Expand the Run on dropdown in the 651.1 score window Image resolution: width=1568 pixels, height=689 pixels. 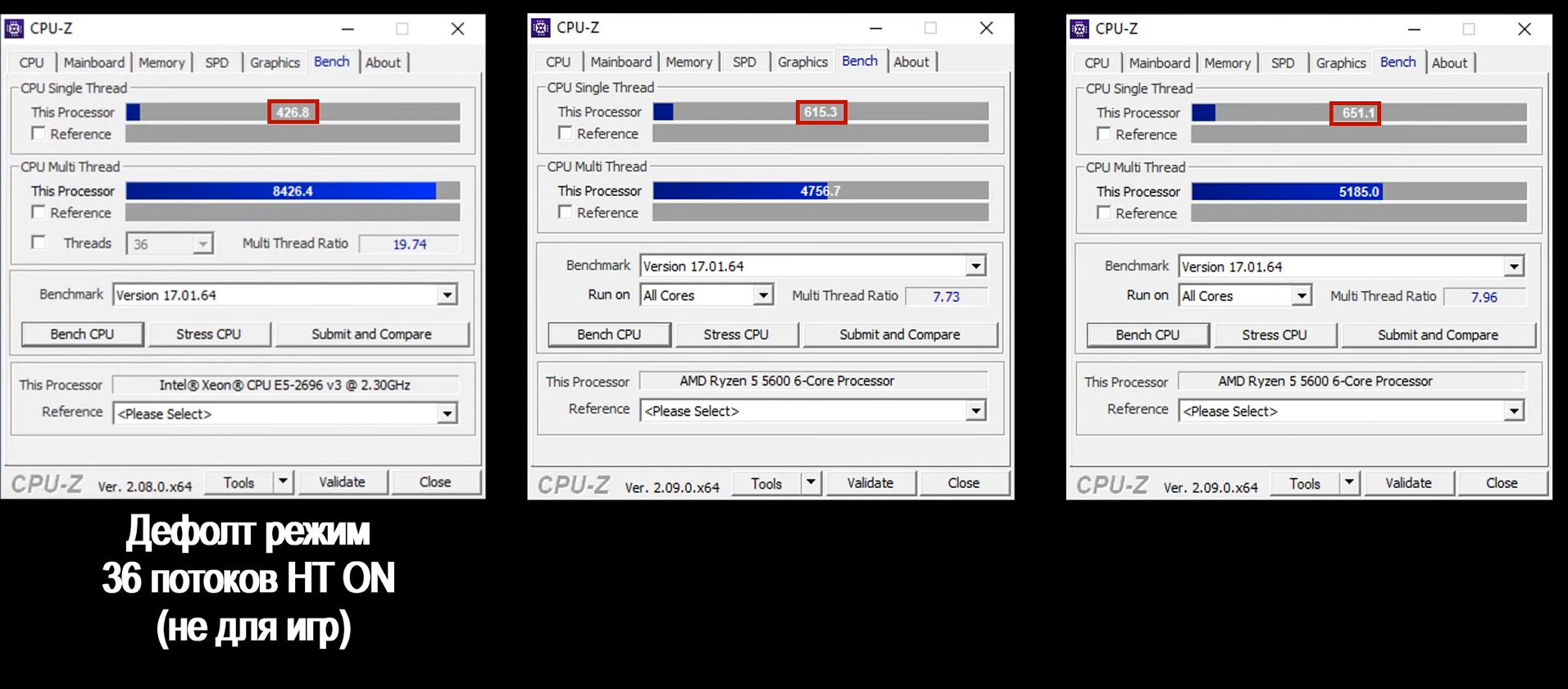(1302, 295)
